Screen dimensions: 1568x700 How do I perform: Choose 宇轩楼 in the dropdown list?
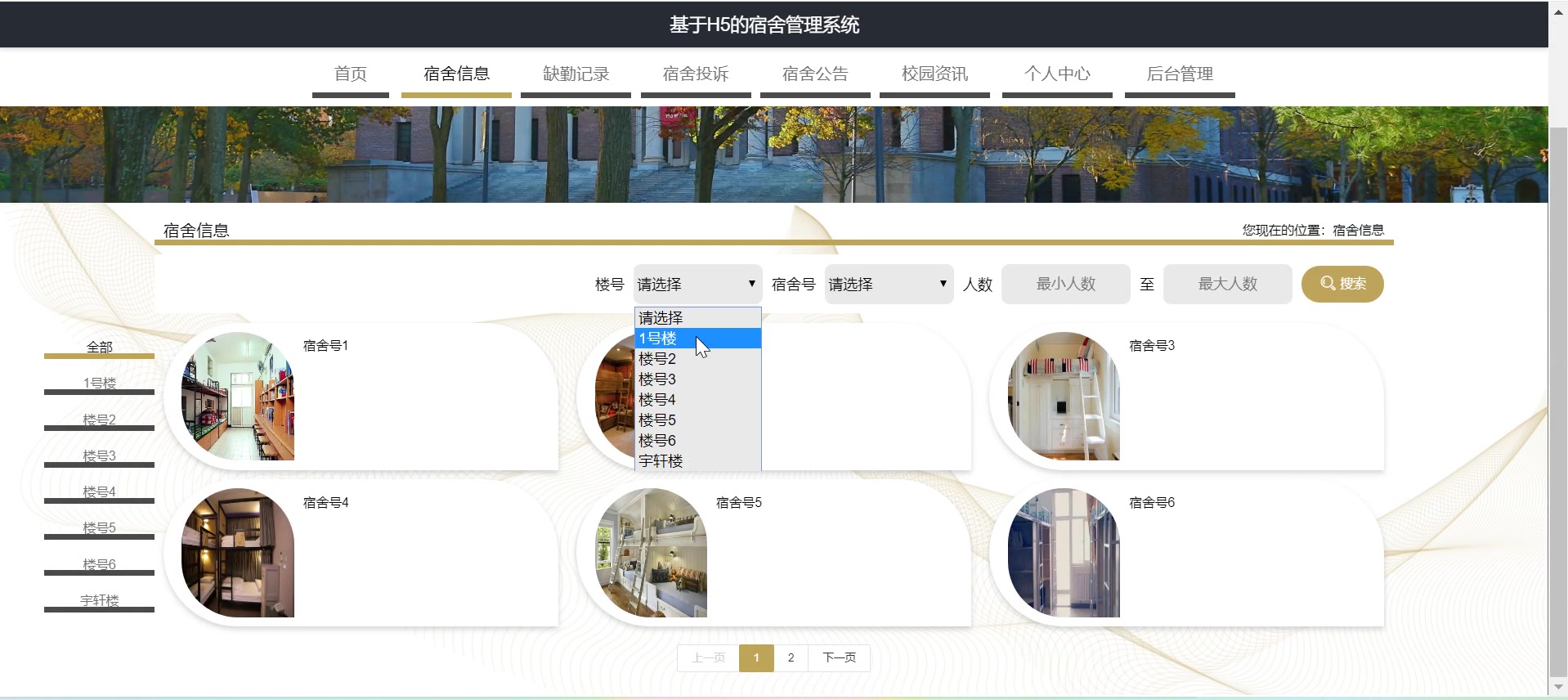[698, 460]
